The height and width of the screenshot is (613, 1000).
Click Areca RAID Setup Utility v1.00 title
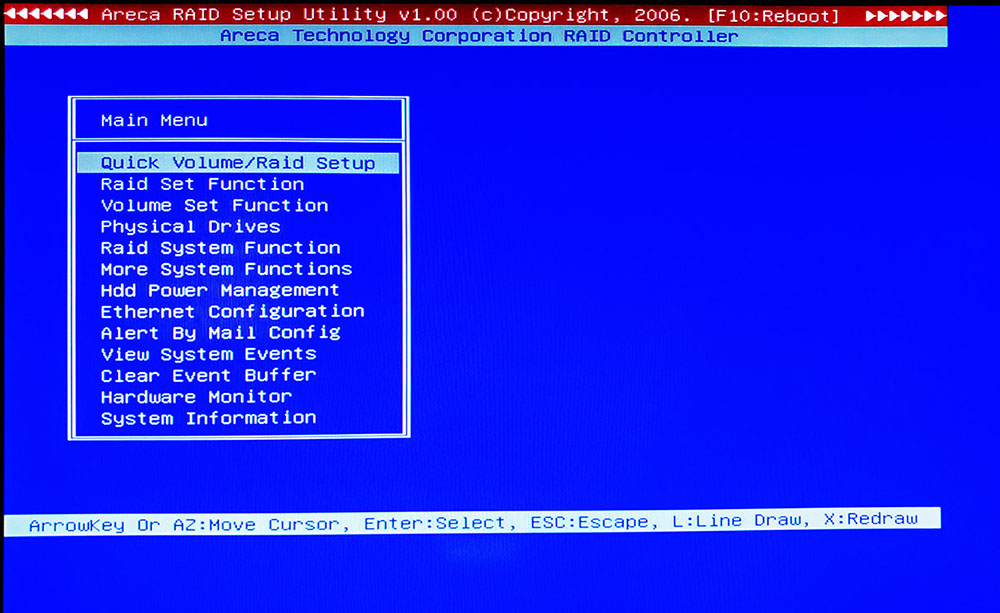pos(279,15)
